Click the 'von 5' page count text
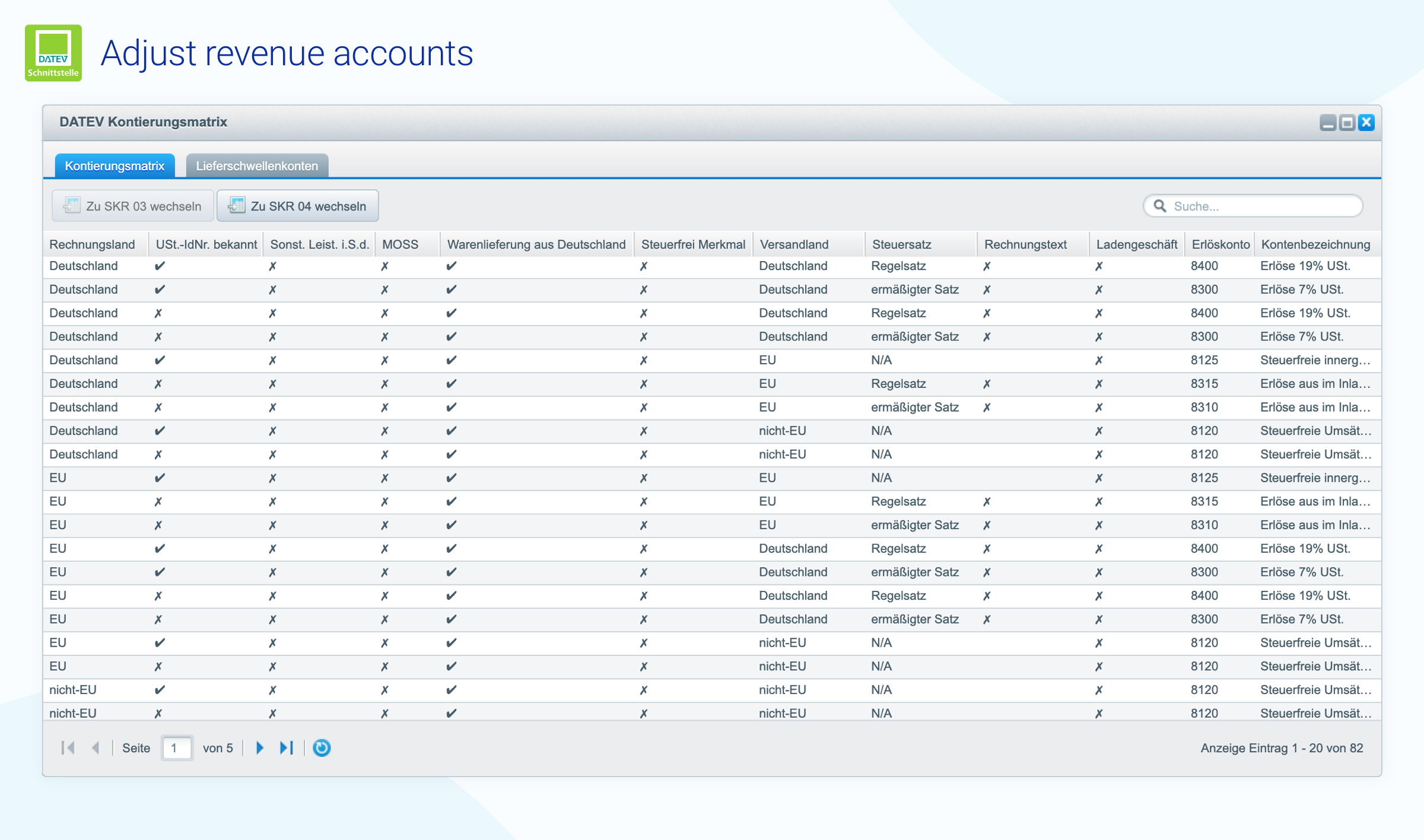 (218, 748)
